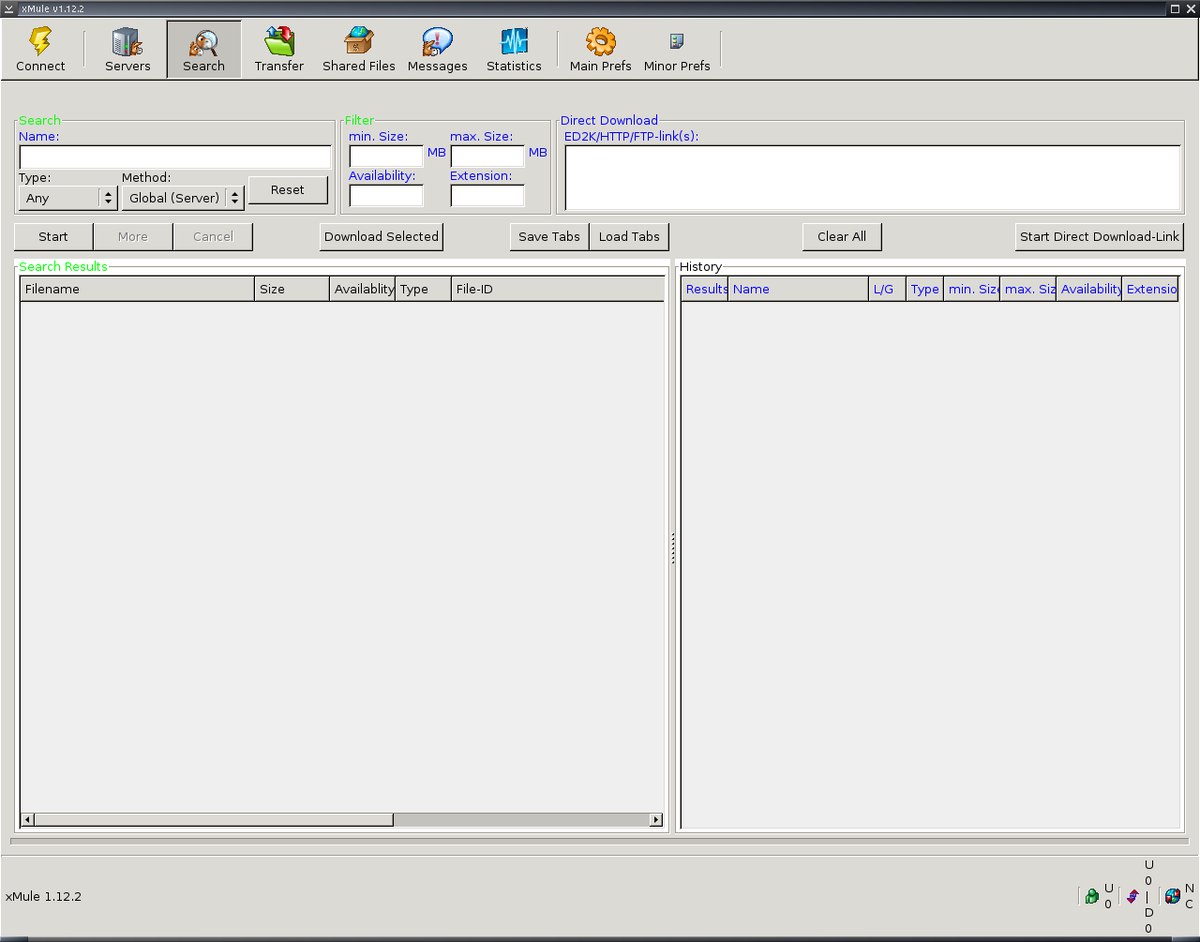The height and width of the screenshot is (942, 1200).
Task: Click the search results horizontal scrollbar thumb
Action: point(214,820)
